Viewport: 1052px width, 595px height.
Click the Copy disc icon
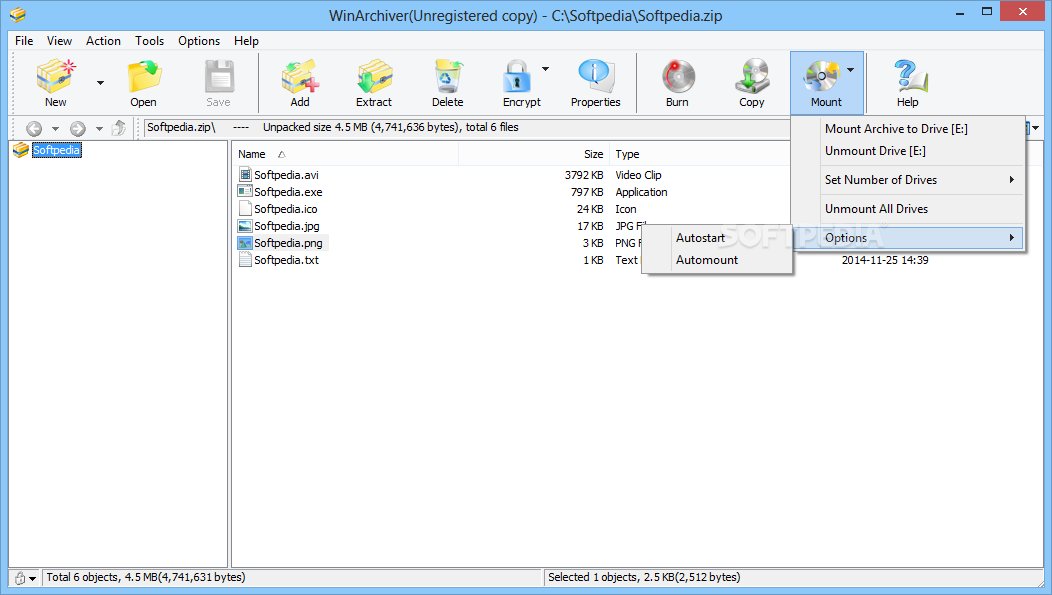click(751, 75)
